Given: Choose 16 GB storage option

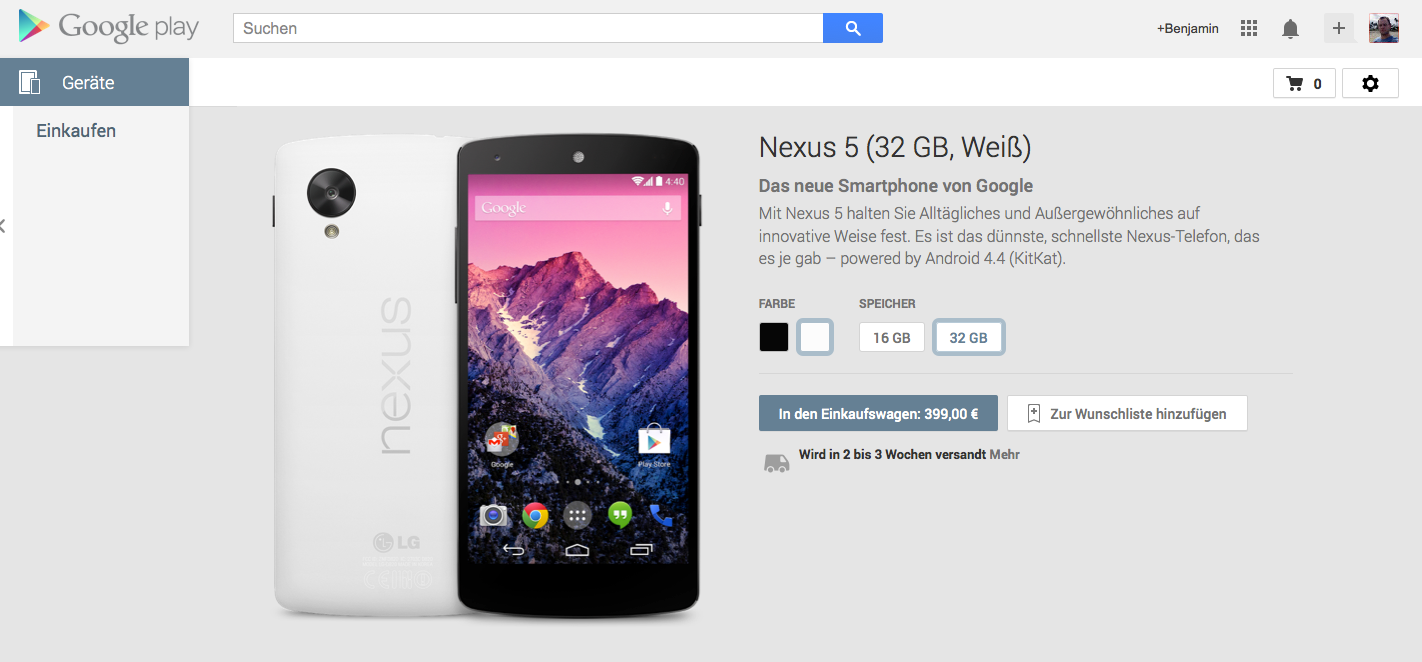Looking at the screenshot, I should coord(892,337).
